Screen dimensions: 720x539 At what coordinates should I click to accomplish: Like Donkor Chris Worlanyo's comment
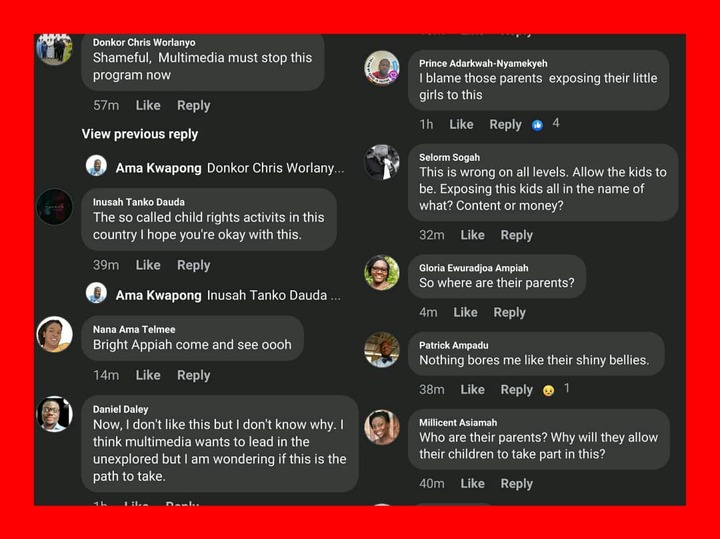(x=148, y=105)
